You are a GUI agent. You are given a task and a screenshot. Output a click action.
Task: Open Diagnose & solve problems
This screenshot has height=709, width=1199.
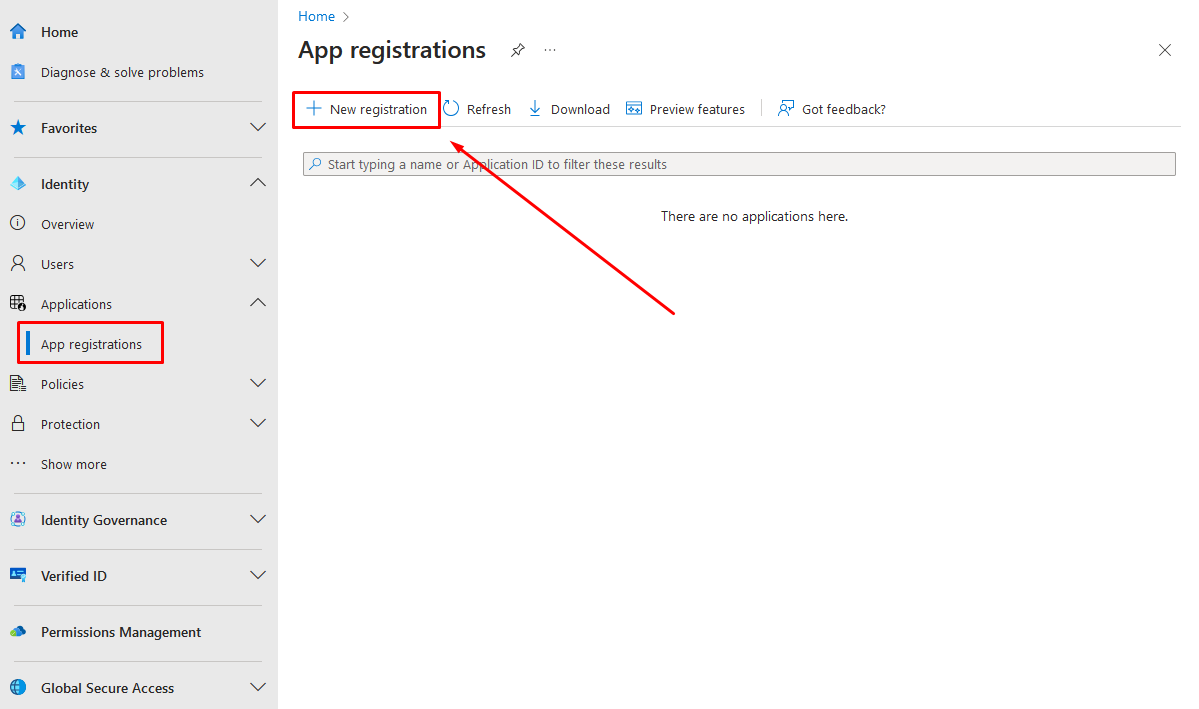click(122, 72)
